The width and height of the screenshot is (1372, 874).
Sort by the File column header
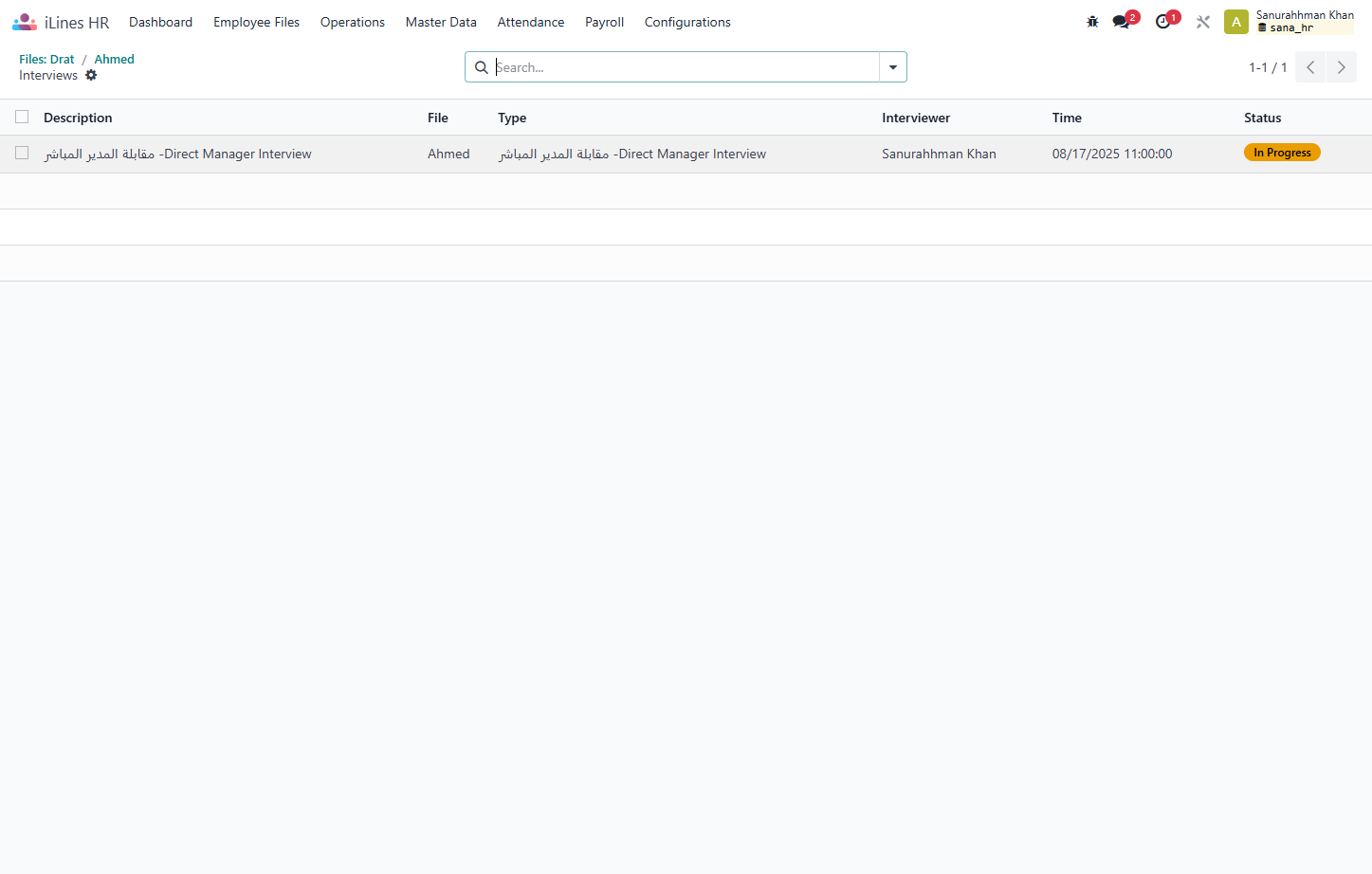point(438,118)
